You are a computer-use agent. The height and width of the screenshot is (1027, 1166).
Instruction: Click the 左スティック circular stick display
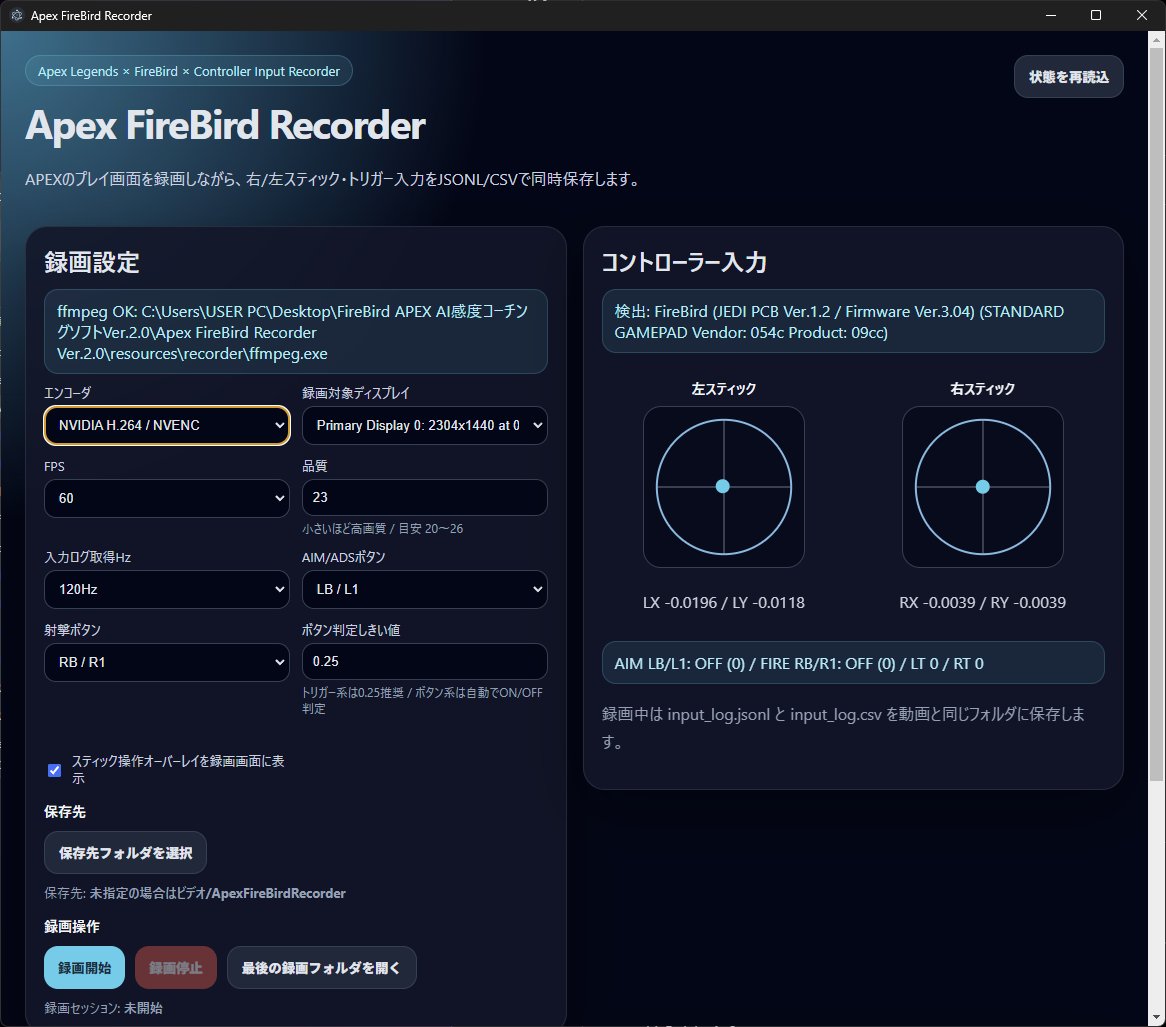[x=724, y=487]
